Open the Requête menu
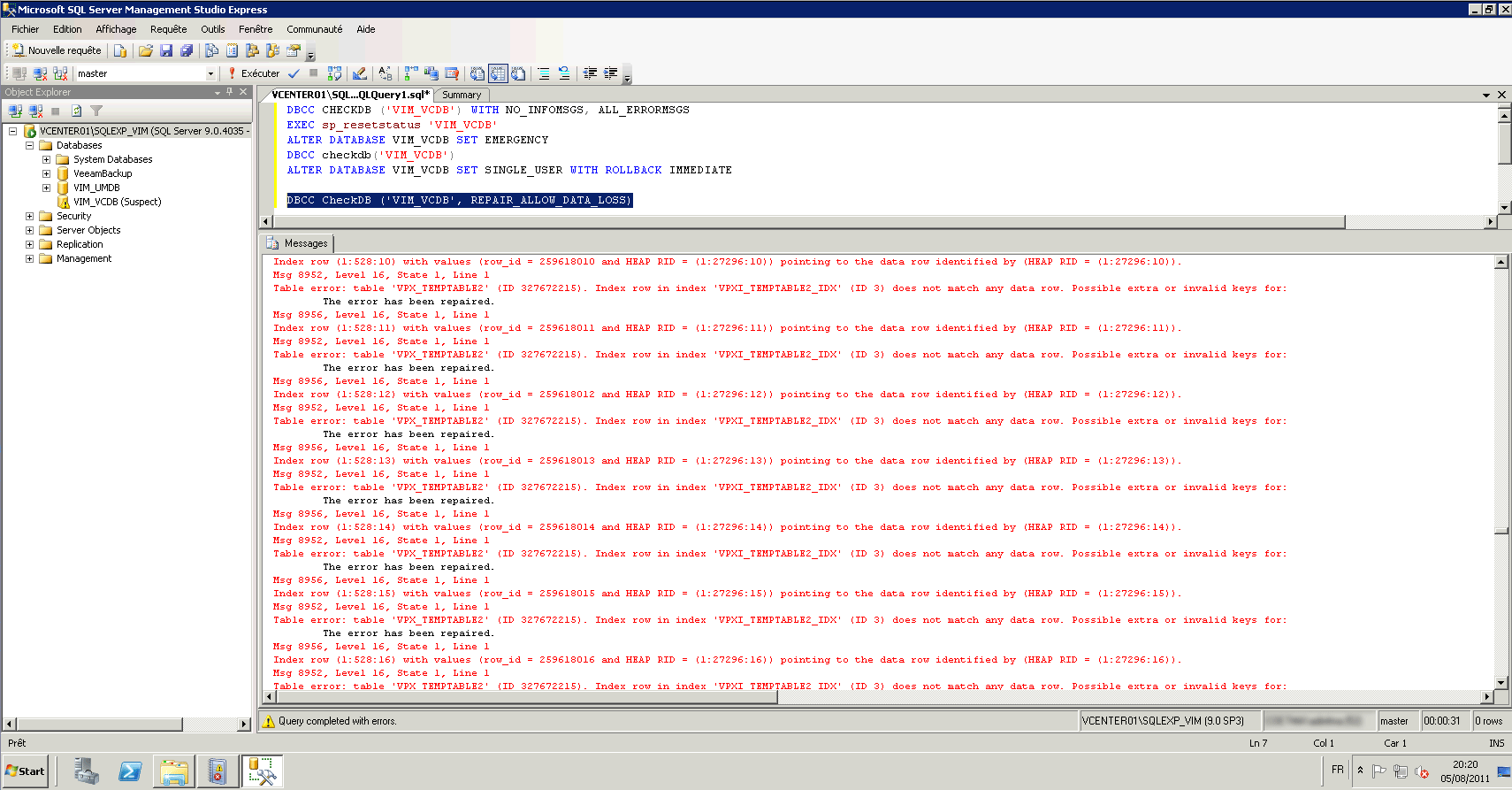Screen dimensions: 1512x790 (x=168, y=29)
